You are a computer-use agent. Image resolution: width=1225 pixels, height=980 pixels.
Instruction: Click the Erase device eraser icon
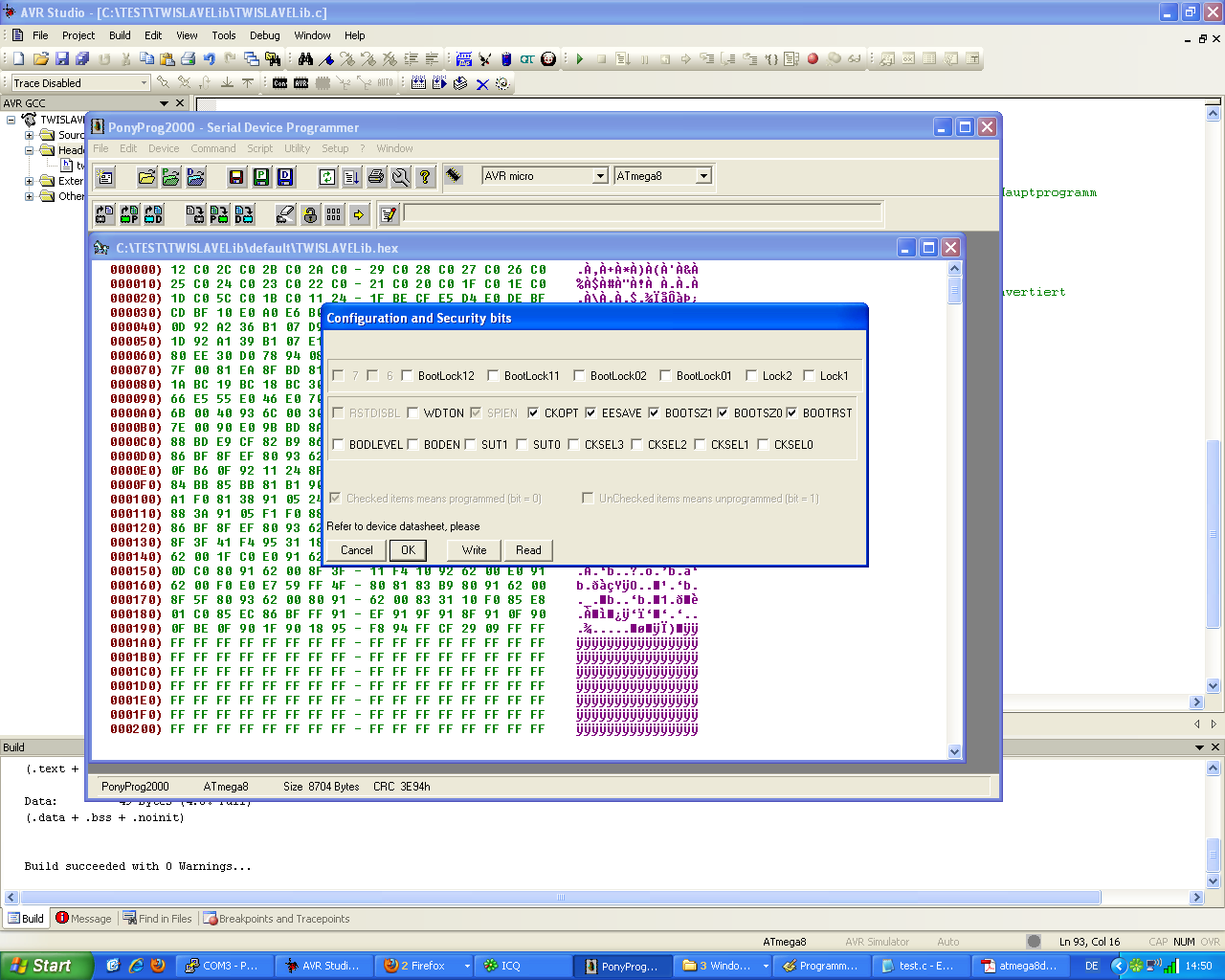pyautogui.click(x=285, y=214)
